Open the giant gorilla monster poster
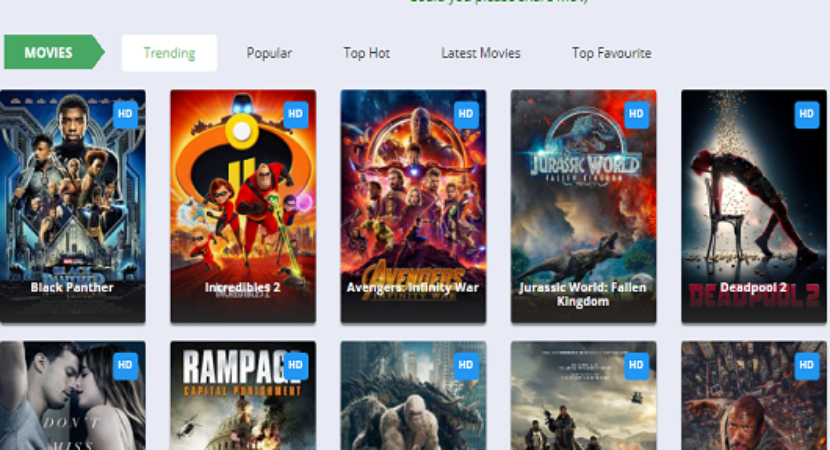This screenshot has height=450, width=830. coord(413,395)
